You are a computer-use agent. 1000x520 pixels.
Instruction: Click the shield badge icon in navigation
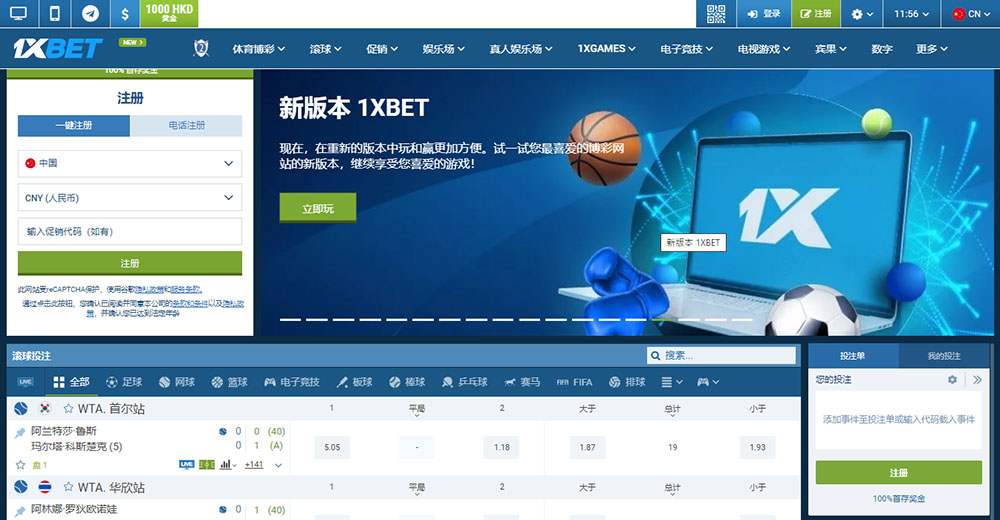201,48
